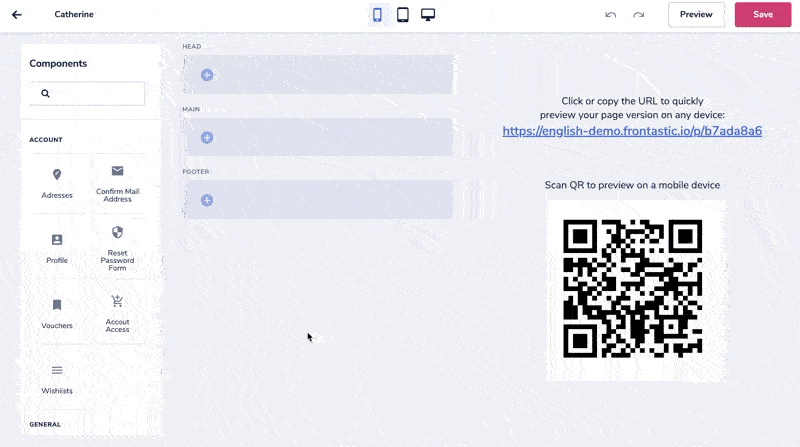Click the search magnifier icon
This screenshot has width=800, height=447.
45,93
